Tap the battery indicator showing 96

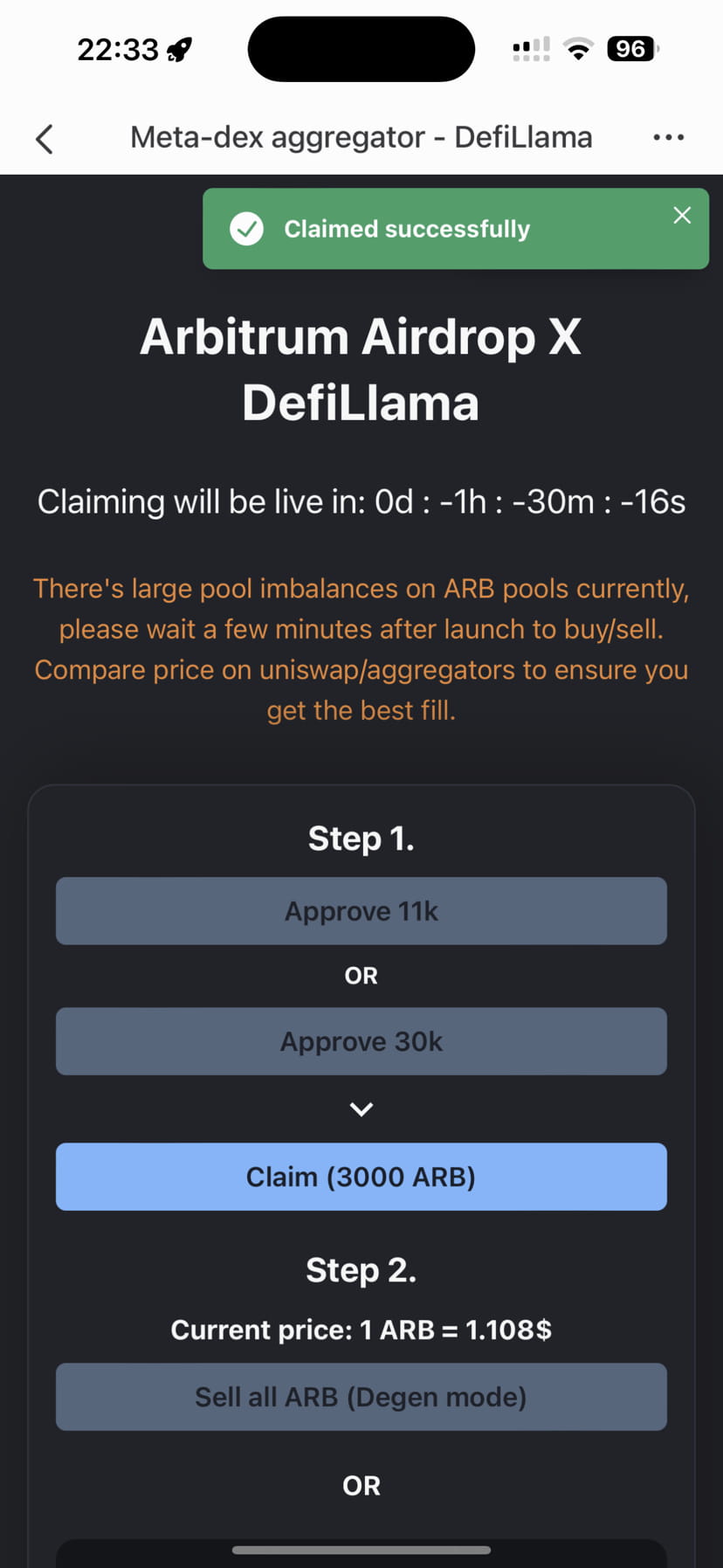coord(631,49)
